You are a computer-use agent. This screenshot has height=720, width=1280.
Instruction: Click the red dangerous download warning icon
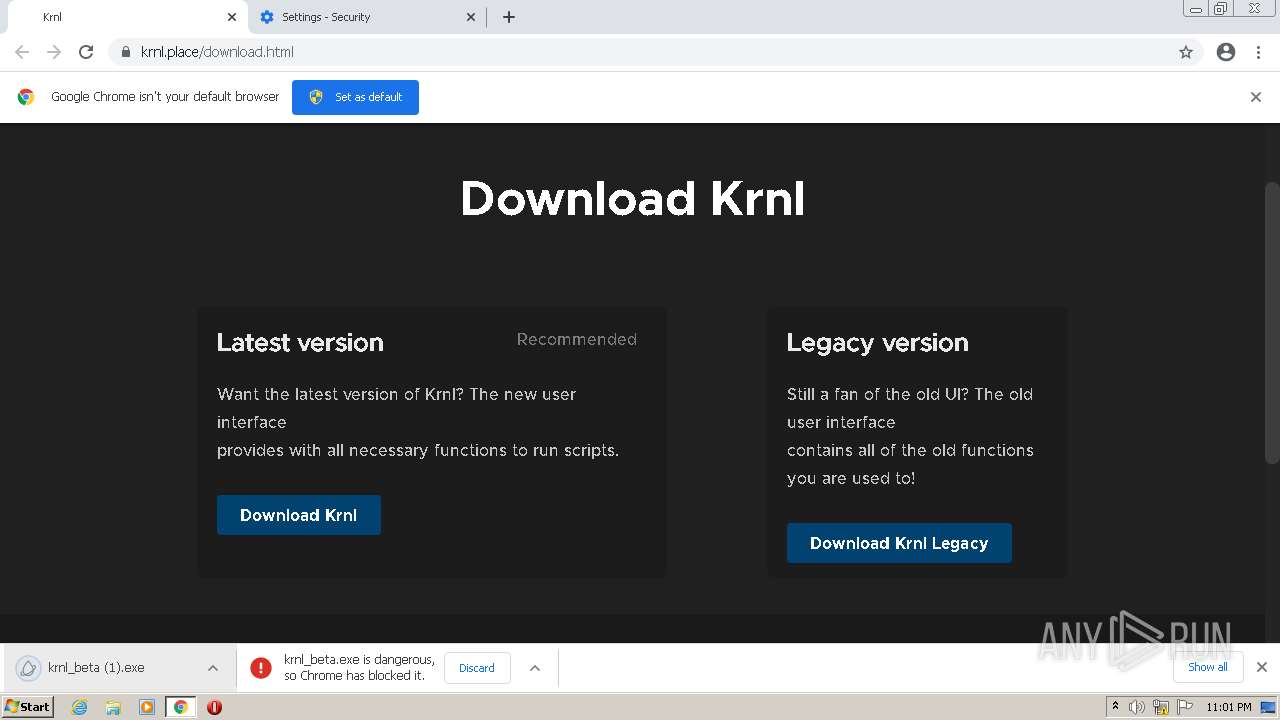[261, 668]
